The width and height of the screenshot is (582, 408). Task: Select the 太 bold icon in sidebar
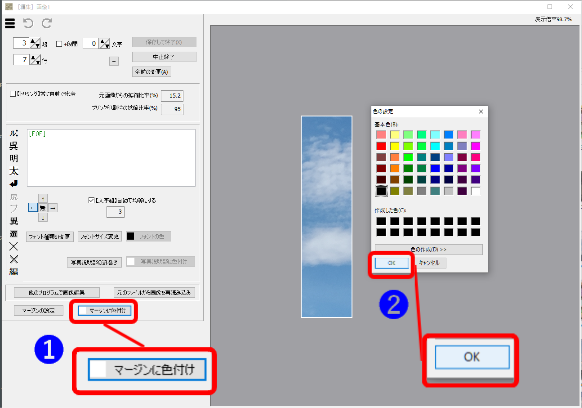pos(14,171)
